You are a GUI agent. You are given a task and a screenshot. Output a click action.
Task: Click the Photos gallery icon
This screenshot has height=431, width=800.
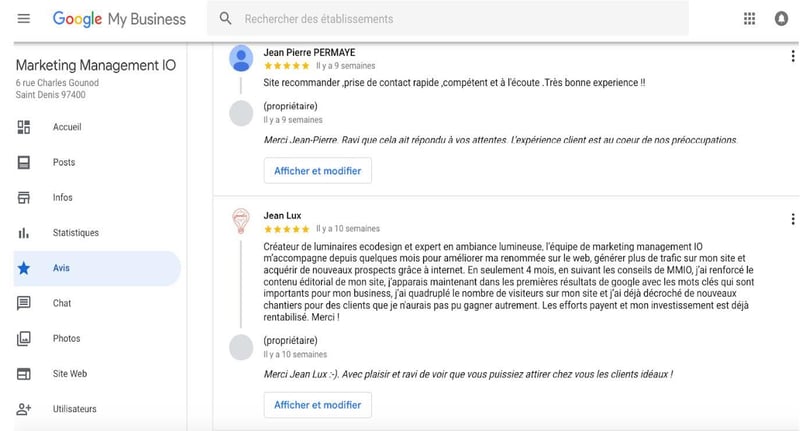point(24,338)
